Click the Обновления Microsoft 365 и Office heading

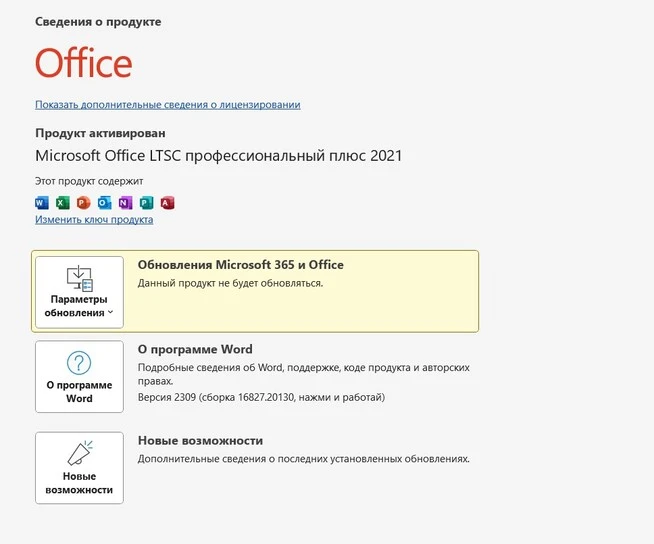241,264
